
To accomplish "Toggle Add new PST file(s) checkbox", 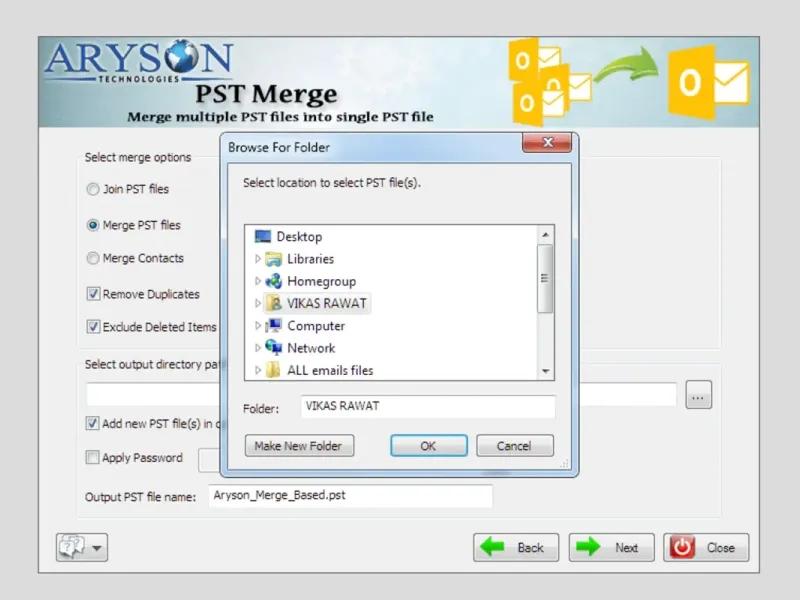I will point(92,423).
